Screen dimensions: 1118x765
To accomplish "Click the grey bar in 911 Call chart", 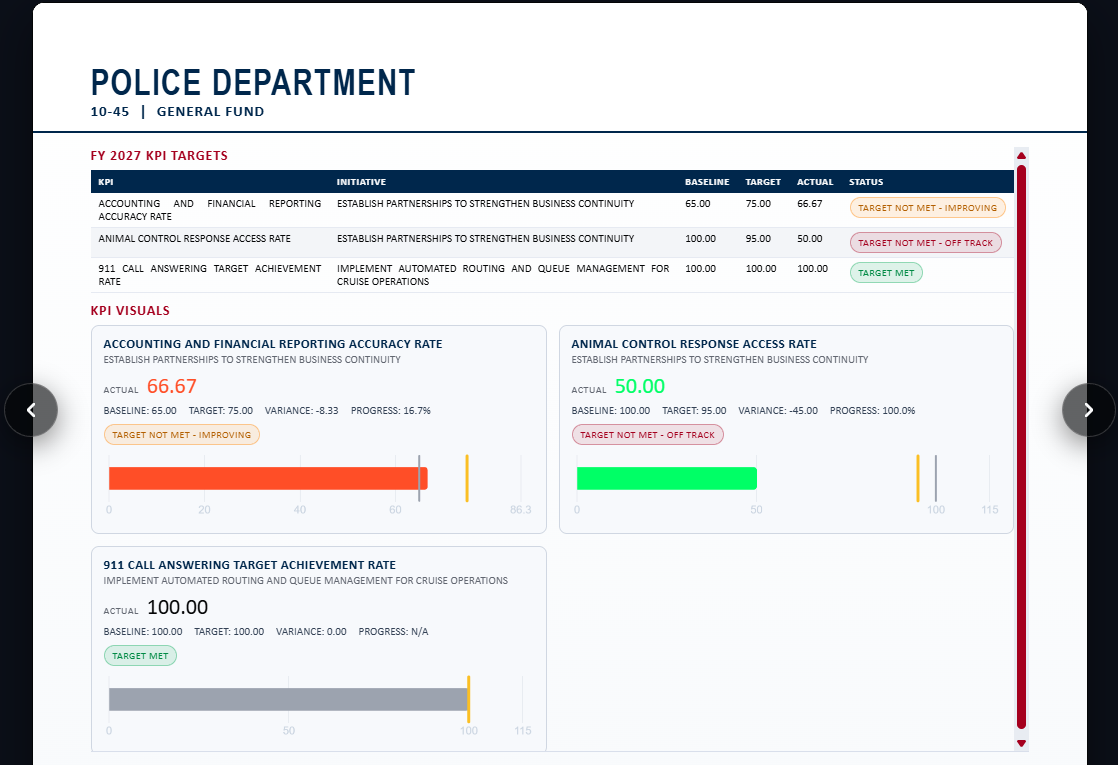I will (x=289, y=699).
